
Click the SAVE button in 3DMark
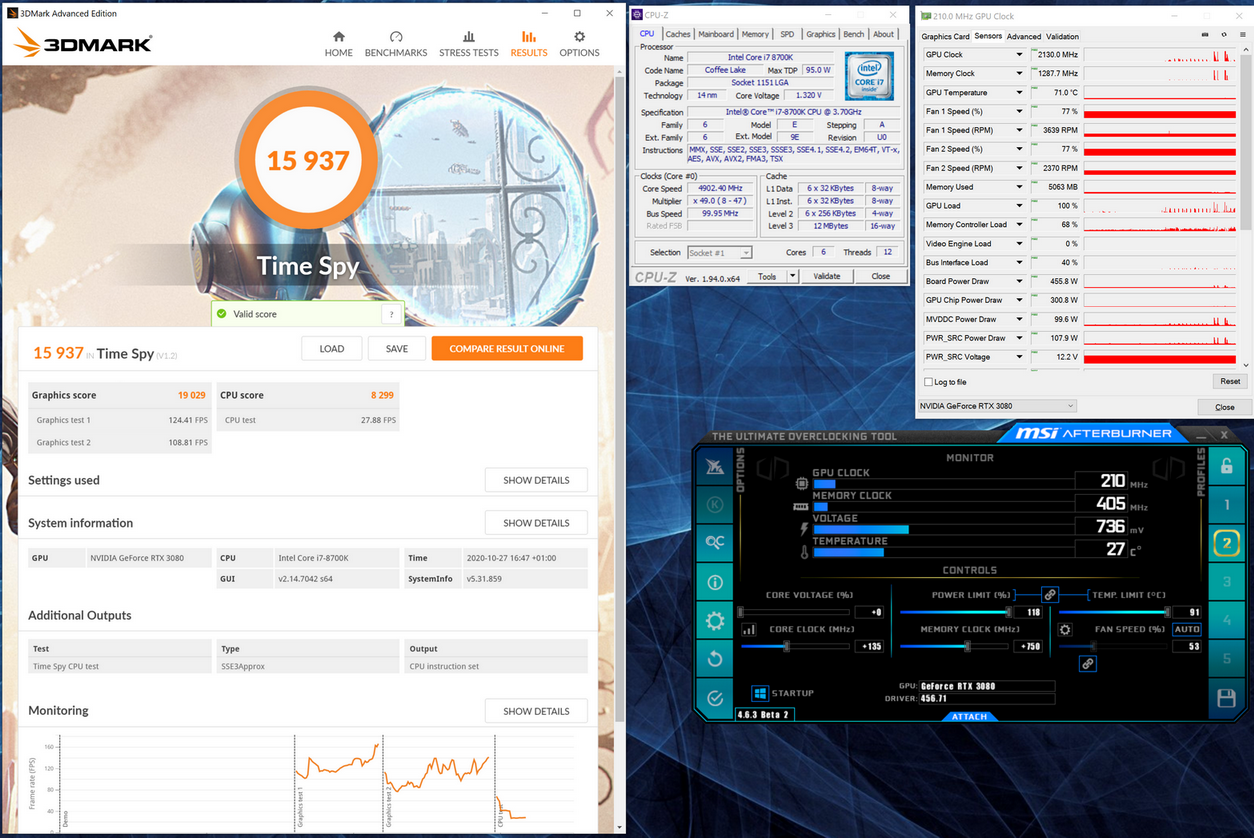[396, 349]
